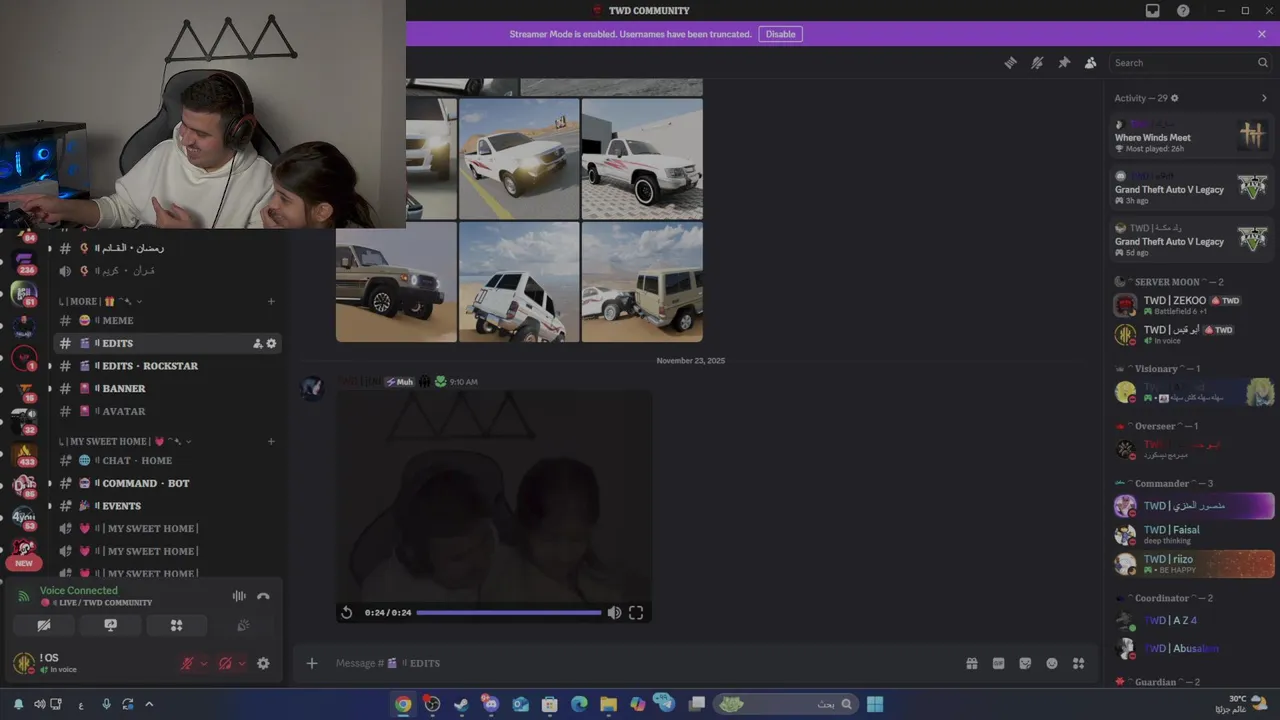1280x720 pixels.
Task: Mute the video volume icon
Action: pos(614,612)
